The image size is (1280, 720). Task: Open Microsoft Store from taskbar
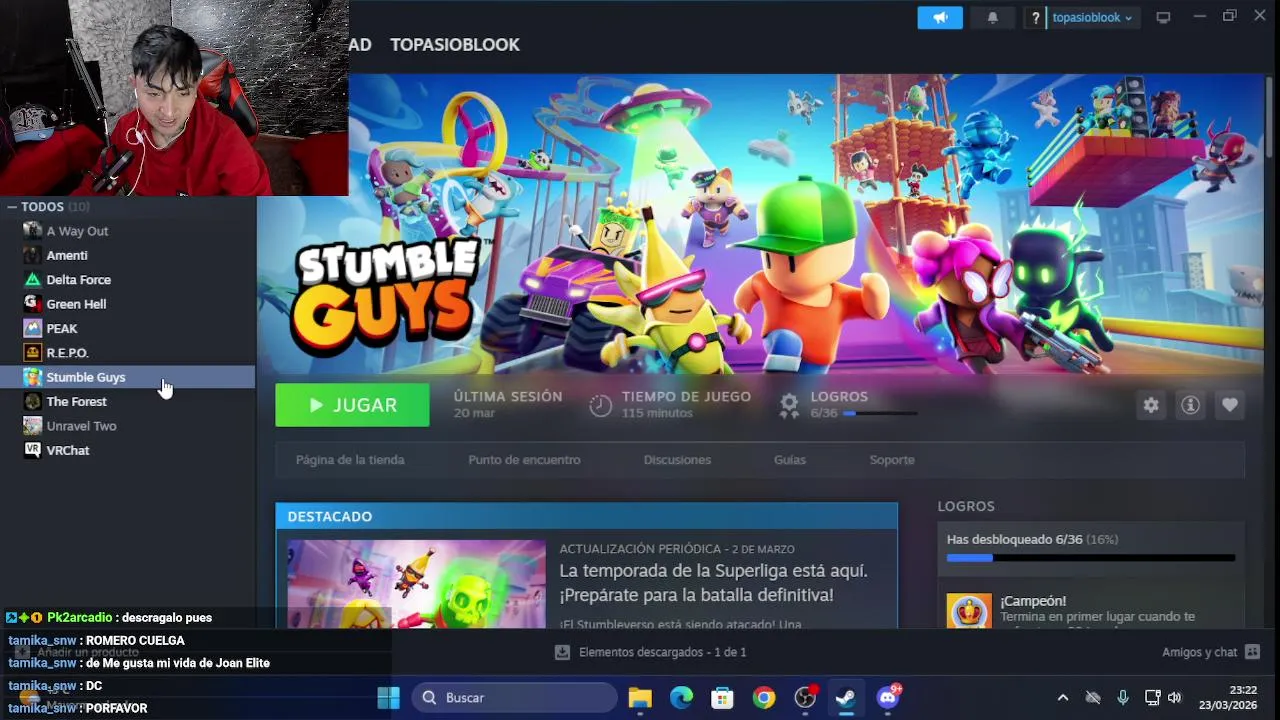click(x=722, y=698)
